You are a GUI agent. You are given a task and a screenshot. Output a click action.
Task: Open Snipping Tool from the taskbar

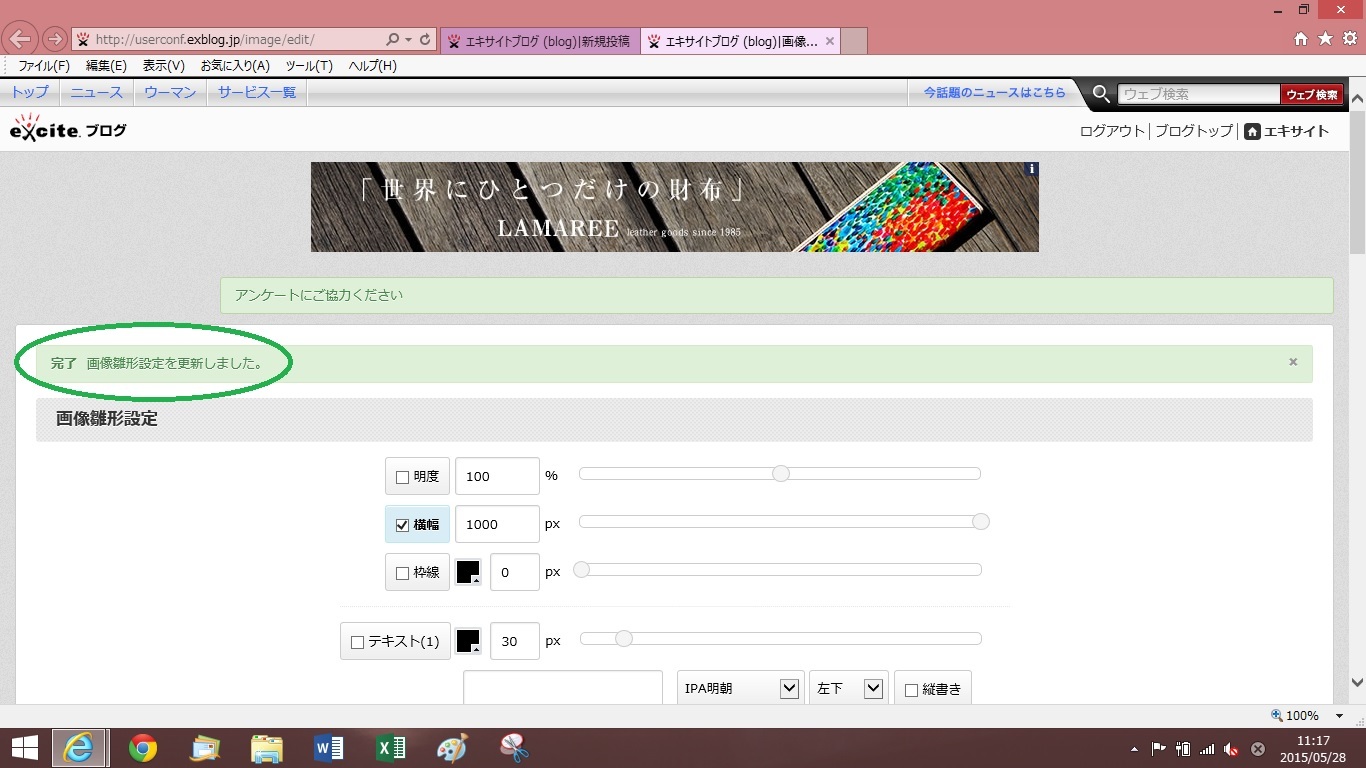(514, 747)
